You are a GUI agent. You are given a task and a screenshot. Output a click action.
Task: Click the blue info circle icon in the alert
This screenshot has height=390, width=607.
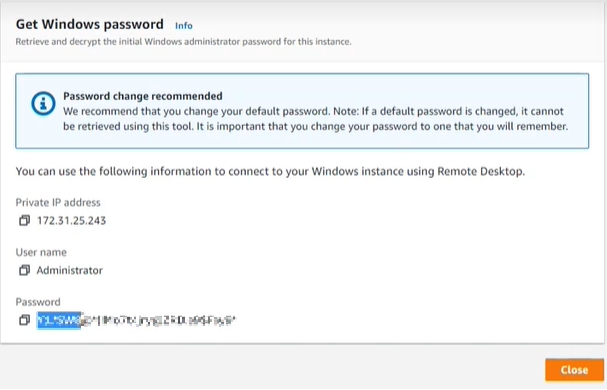point(43,103)
